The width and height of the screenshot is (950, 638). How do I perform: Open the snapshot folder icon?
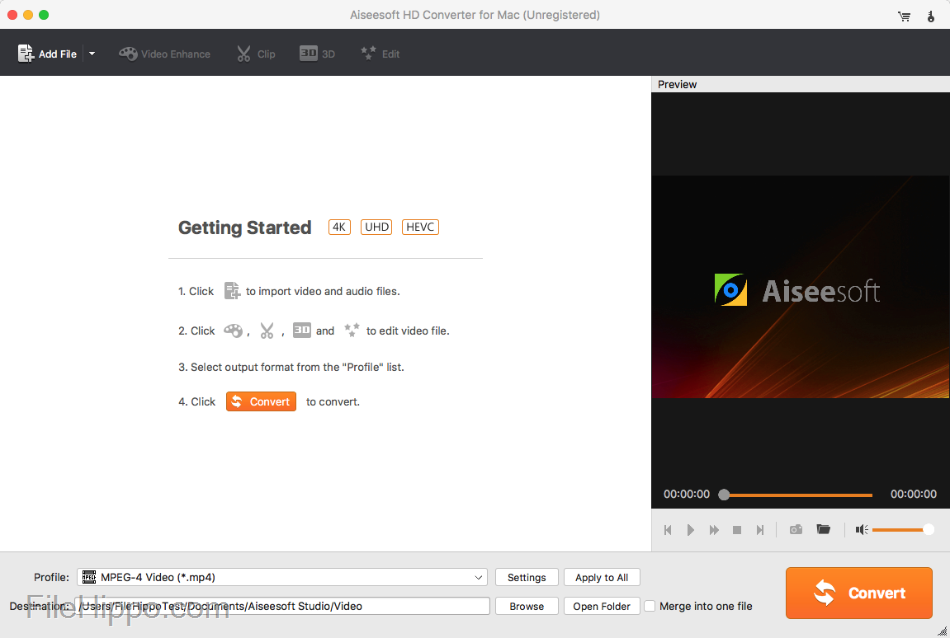(x=823, y=529)
